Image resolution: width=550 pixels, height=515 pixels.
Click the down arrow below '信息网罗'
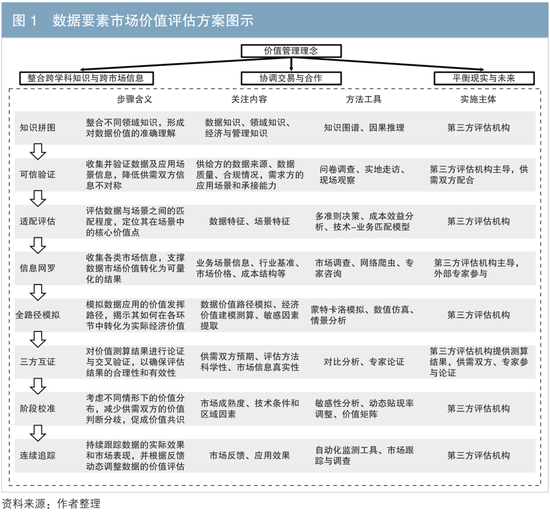coord(38,292)
